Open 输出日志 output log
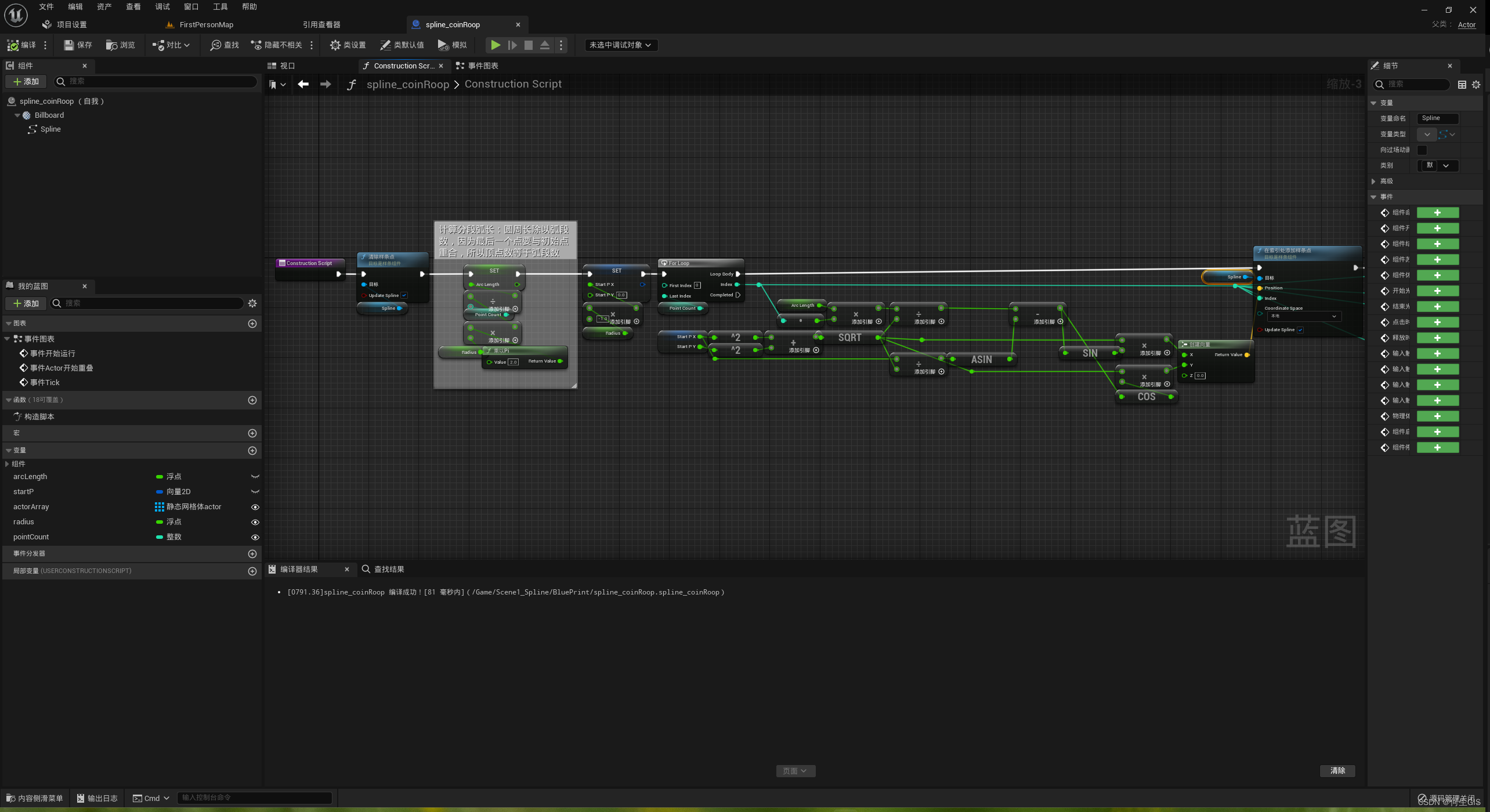 coord(97,798)
